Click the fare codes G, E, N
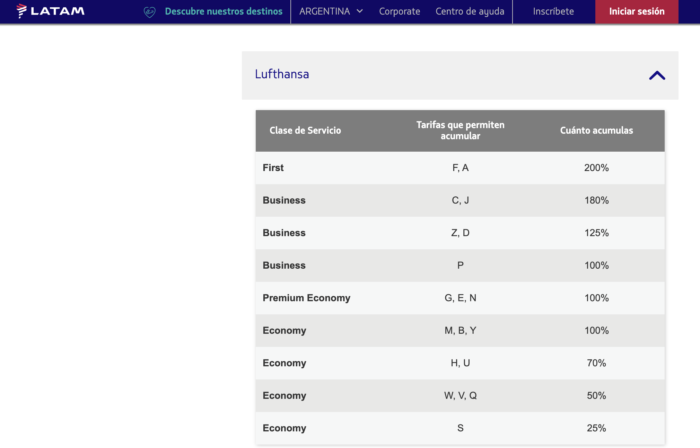The height and width of the screenshot is (448, 700). (460, 298)
